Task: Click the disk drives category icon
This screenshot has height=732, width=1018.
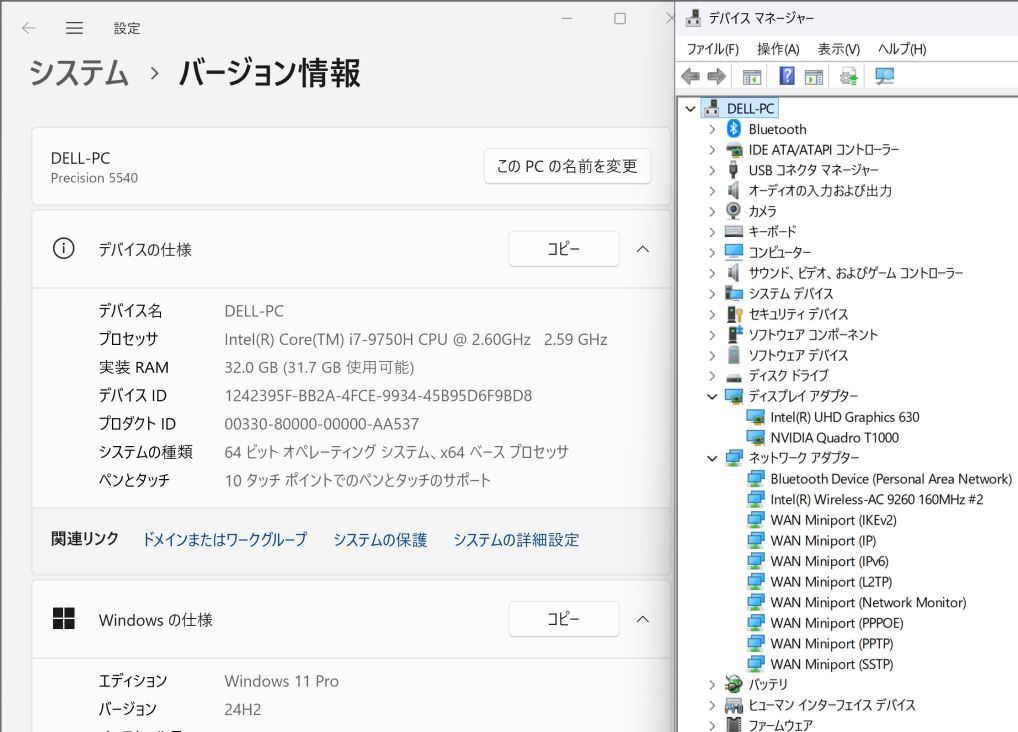Action: pos(734,376)
